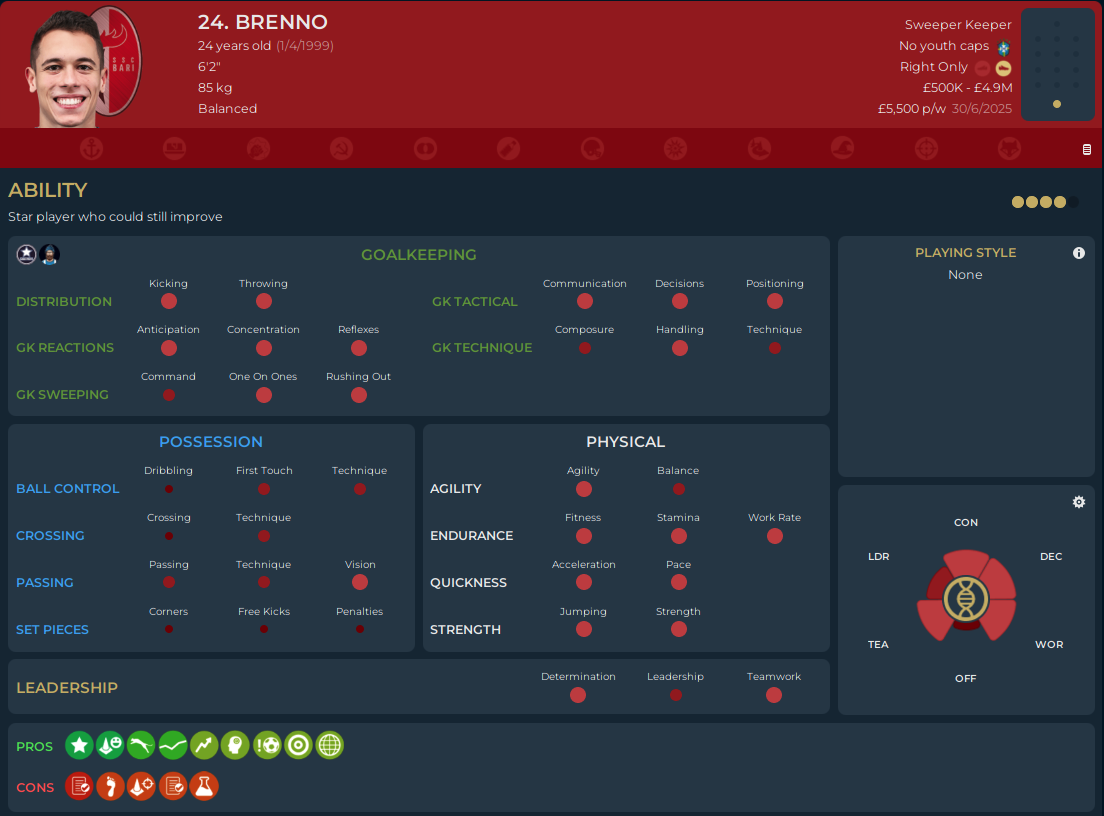This screenshot has height=816, width=1104.
Task: Click the star badge in Goalkeeping panel
Action: pyautogui.click(x=27, y=254)
